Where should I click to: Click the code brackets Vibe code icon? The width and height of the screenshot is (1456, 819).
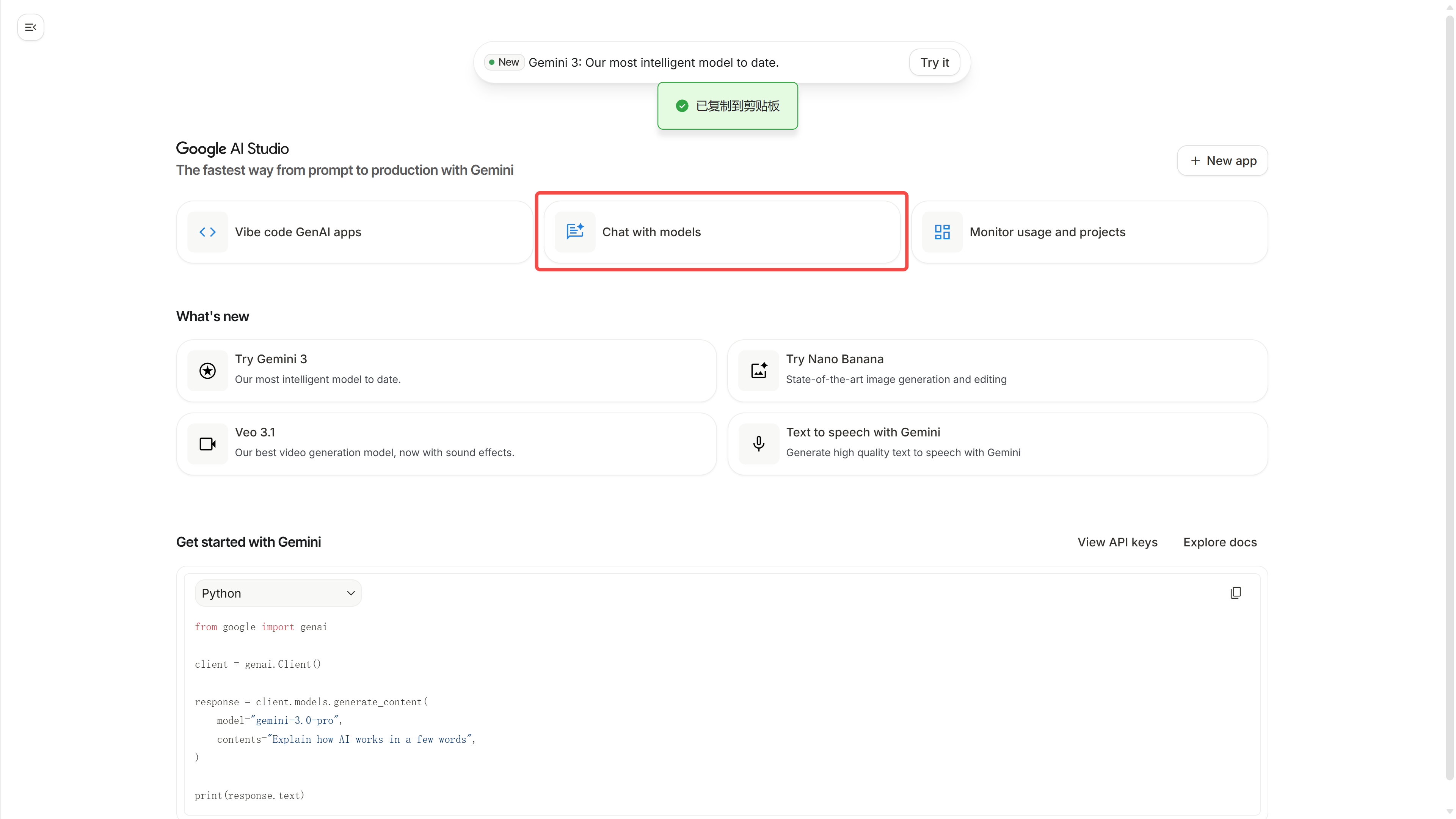coord(207,232)
